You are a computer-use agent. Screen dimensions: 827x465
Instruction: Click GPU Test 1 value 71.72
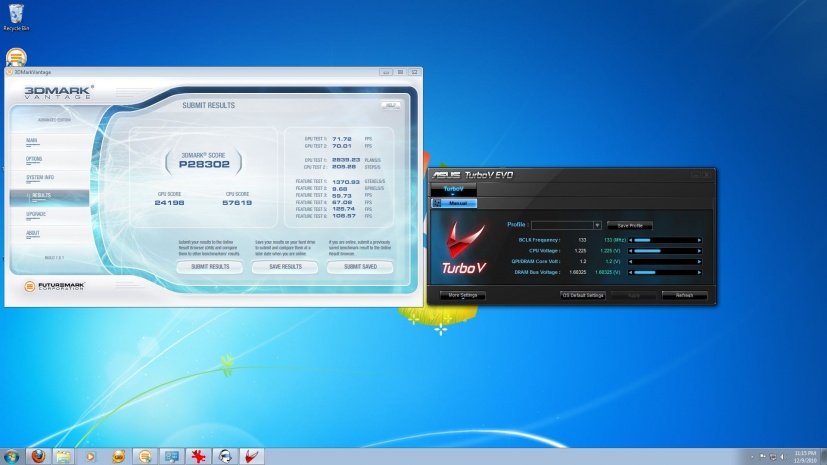click(342, 139)
